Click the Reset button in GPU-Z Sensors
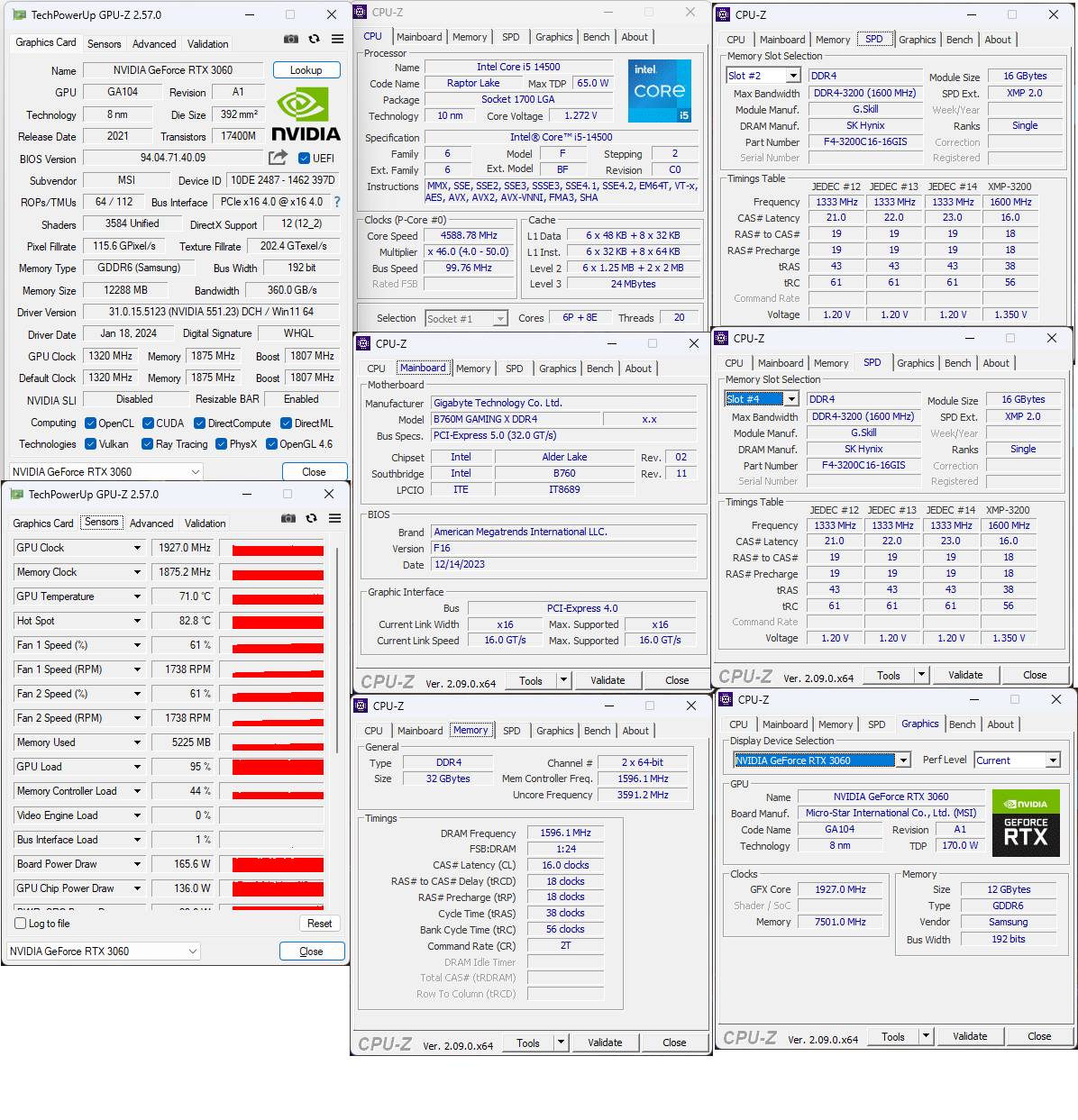This screenshot has width=1078, height=1120. coord(319,924)
